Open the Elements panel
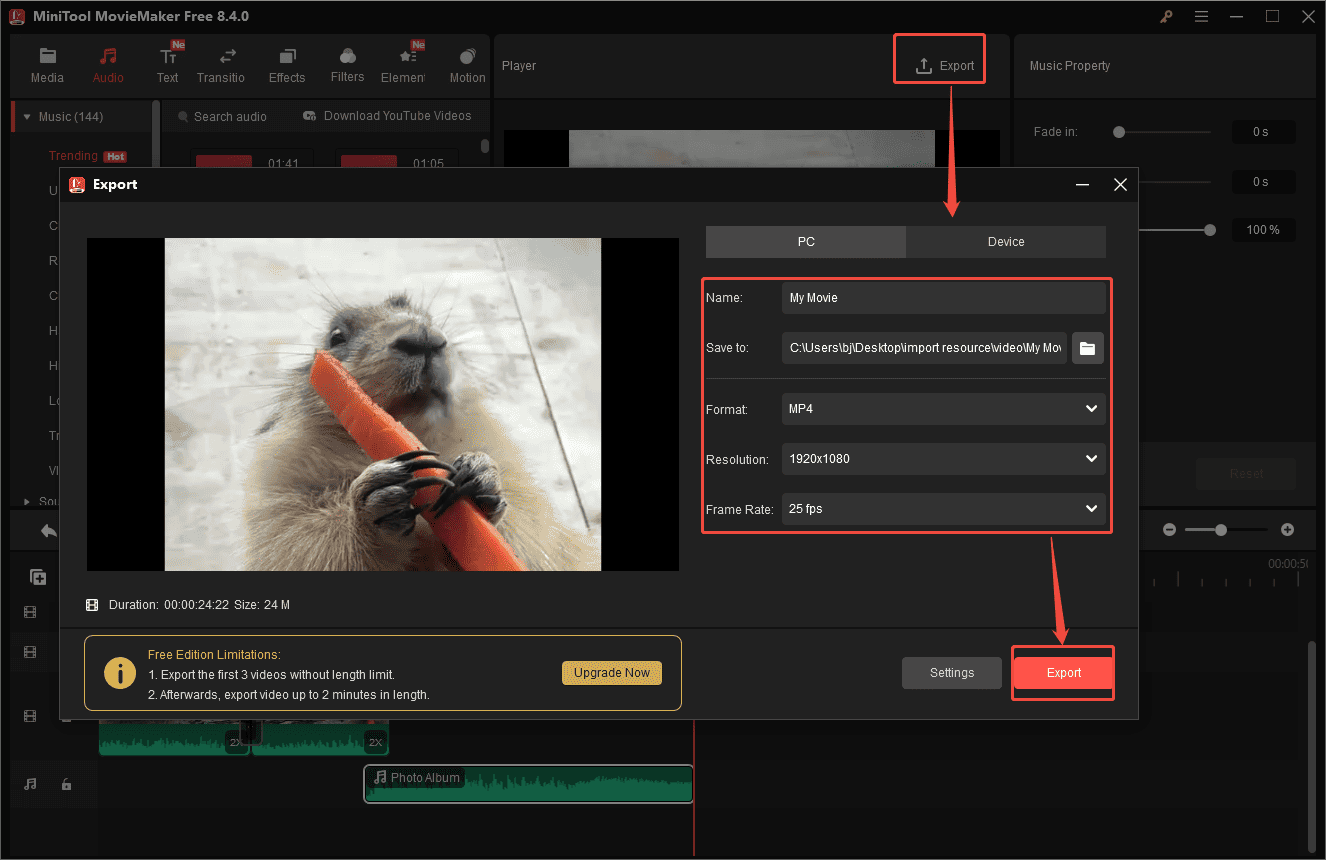 [x=404, y=63]
